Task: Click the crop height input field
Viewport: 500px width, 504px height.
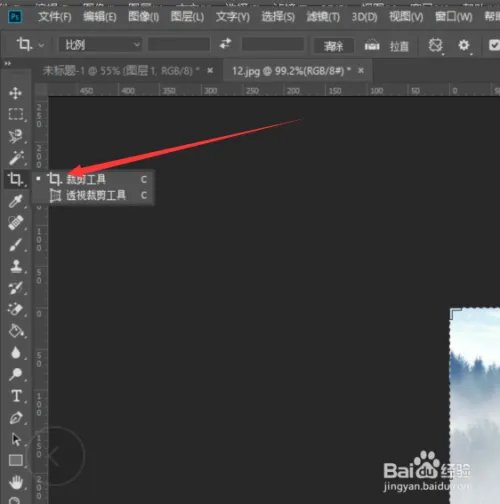Action: 273,44
